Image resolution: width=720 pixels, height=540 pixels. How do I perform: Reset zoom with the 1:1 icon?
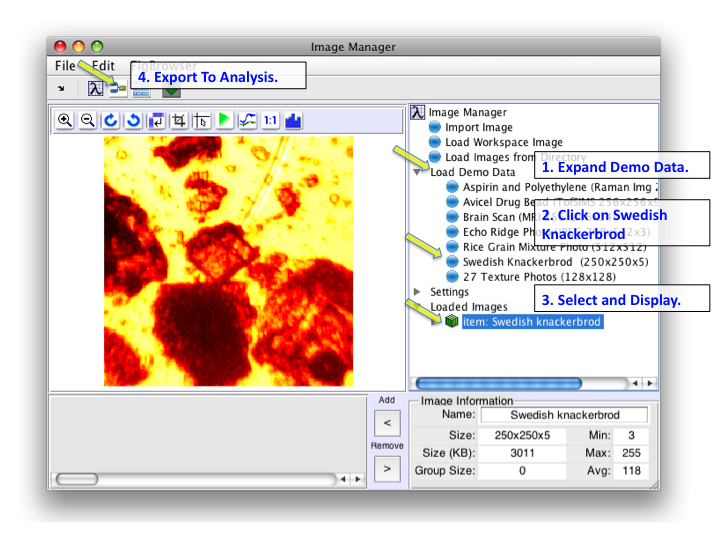[x=270, y=120]
